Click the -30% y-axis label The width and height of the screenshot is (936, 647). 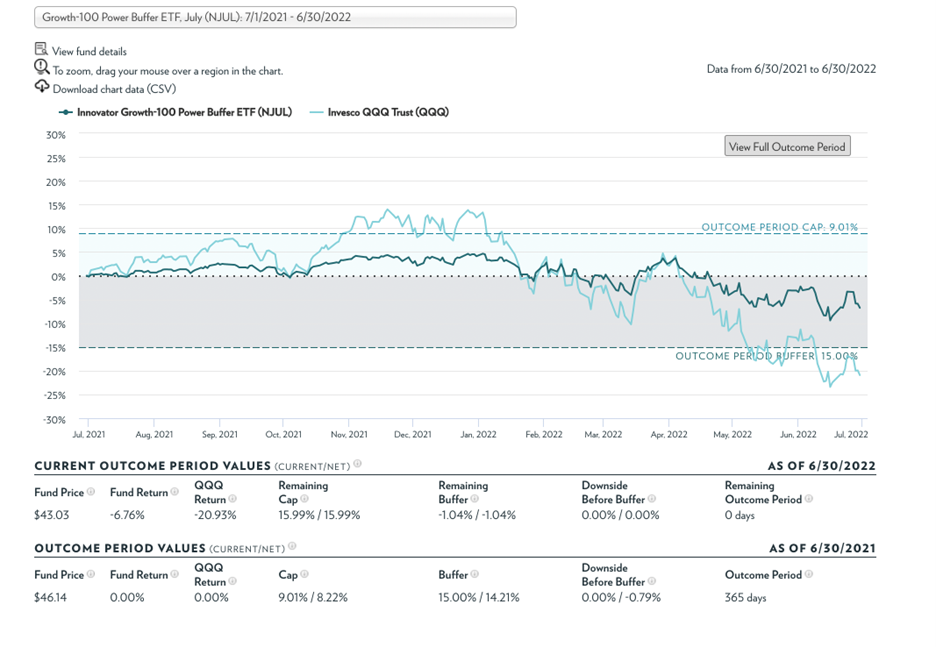click(x=54, y=420)
